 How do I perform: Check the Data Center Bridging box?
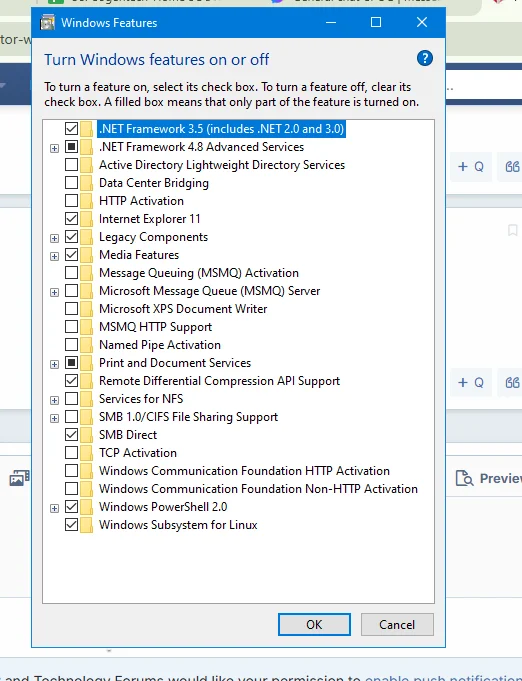click(x=71, y=183)
